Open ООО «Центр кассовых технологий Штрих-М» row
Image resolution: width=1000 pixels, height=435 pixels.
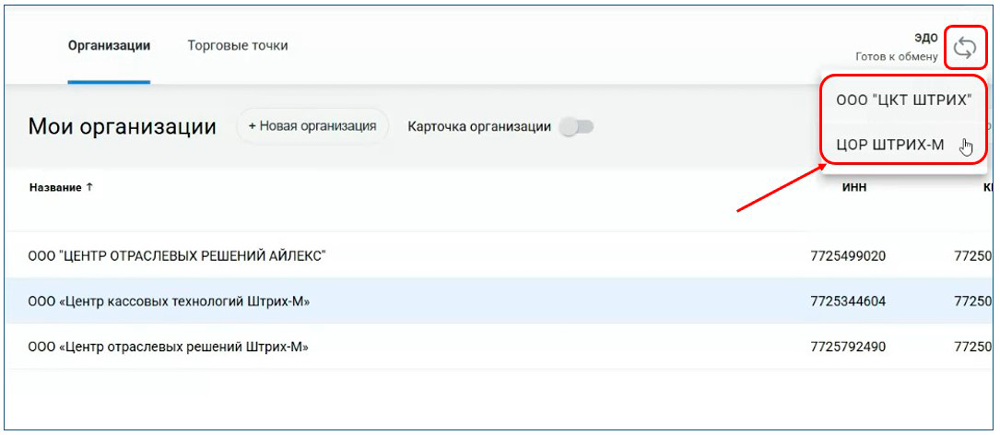169,301
